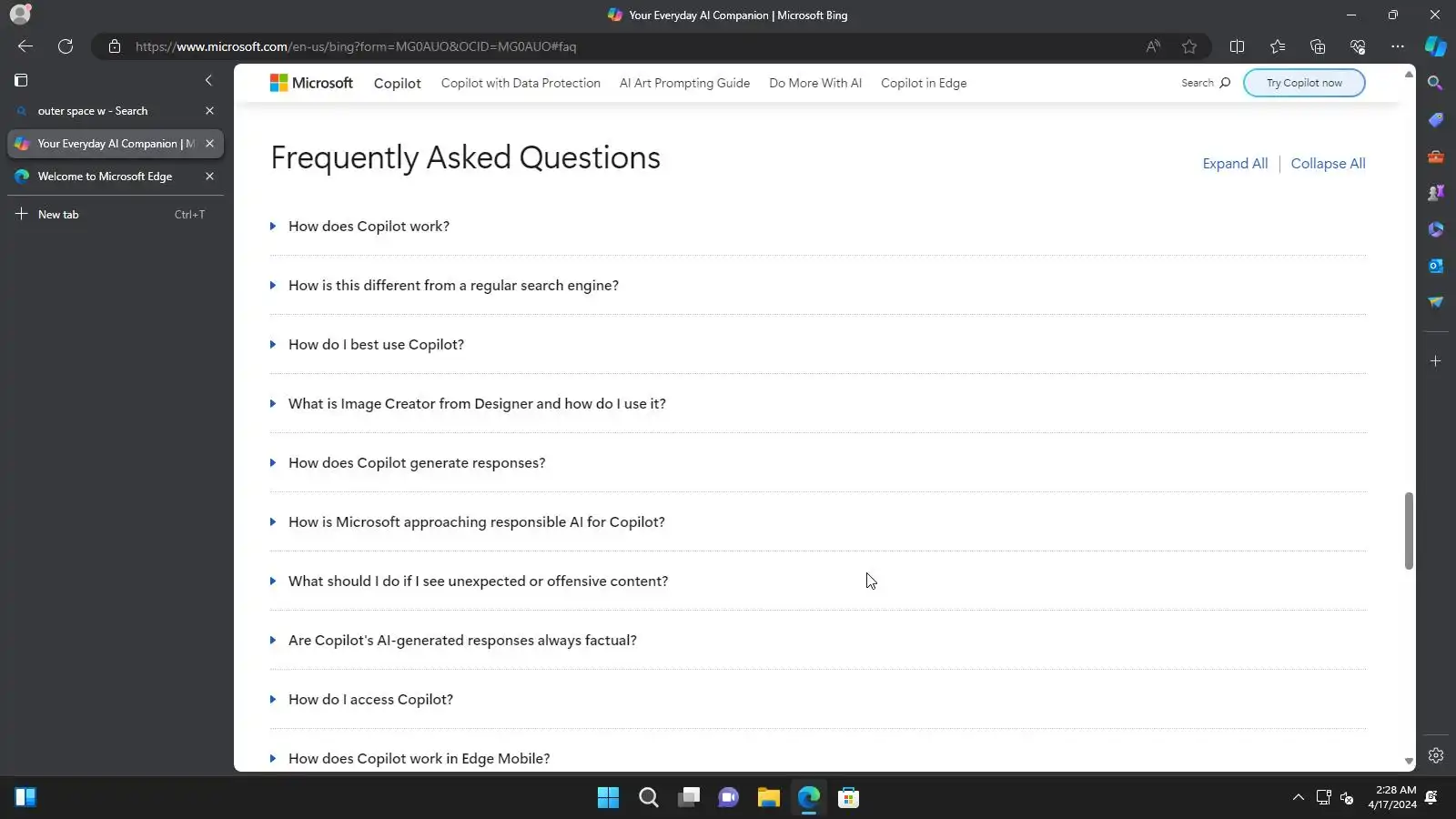This screenshot has height=819, width=1456.
Task: Open the profile avatar icon
Action: (20, 14)
